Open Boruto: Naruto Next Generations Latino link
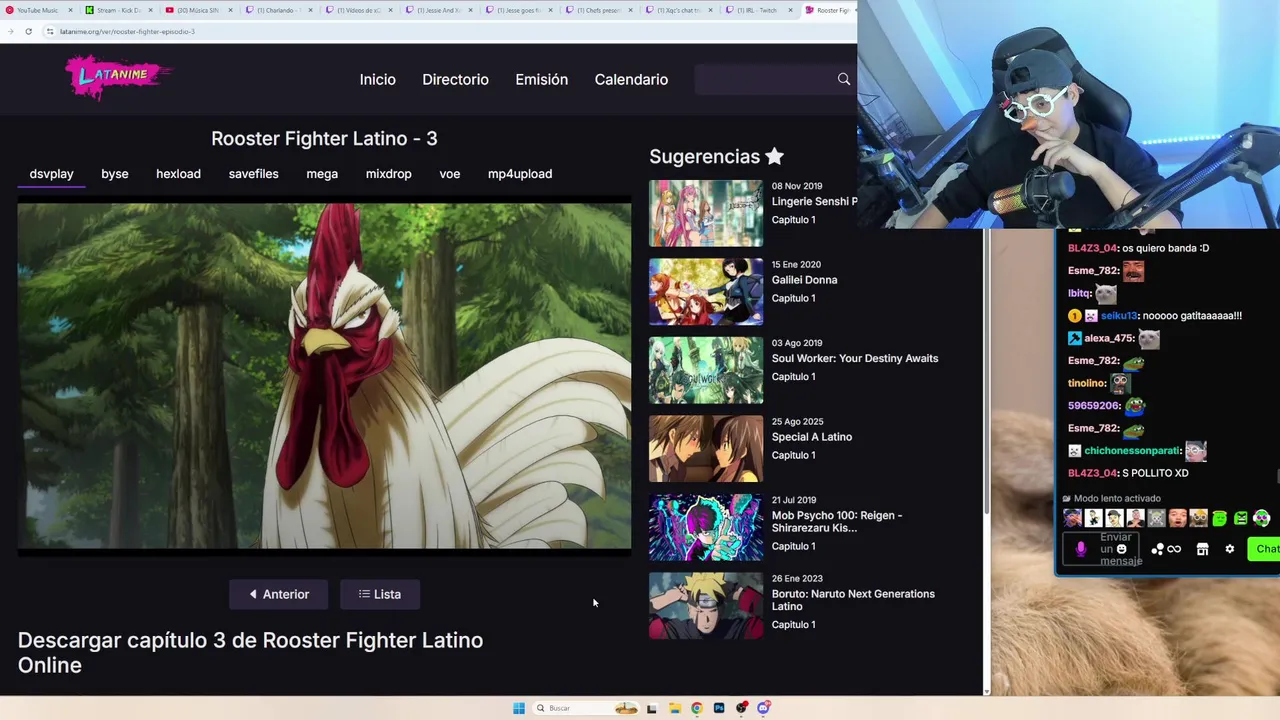The width and height of the screenshot is (1280, 720). click(853, 600)
